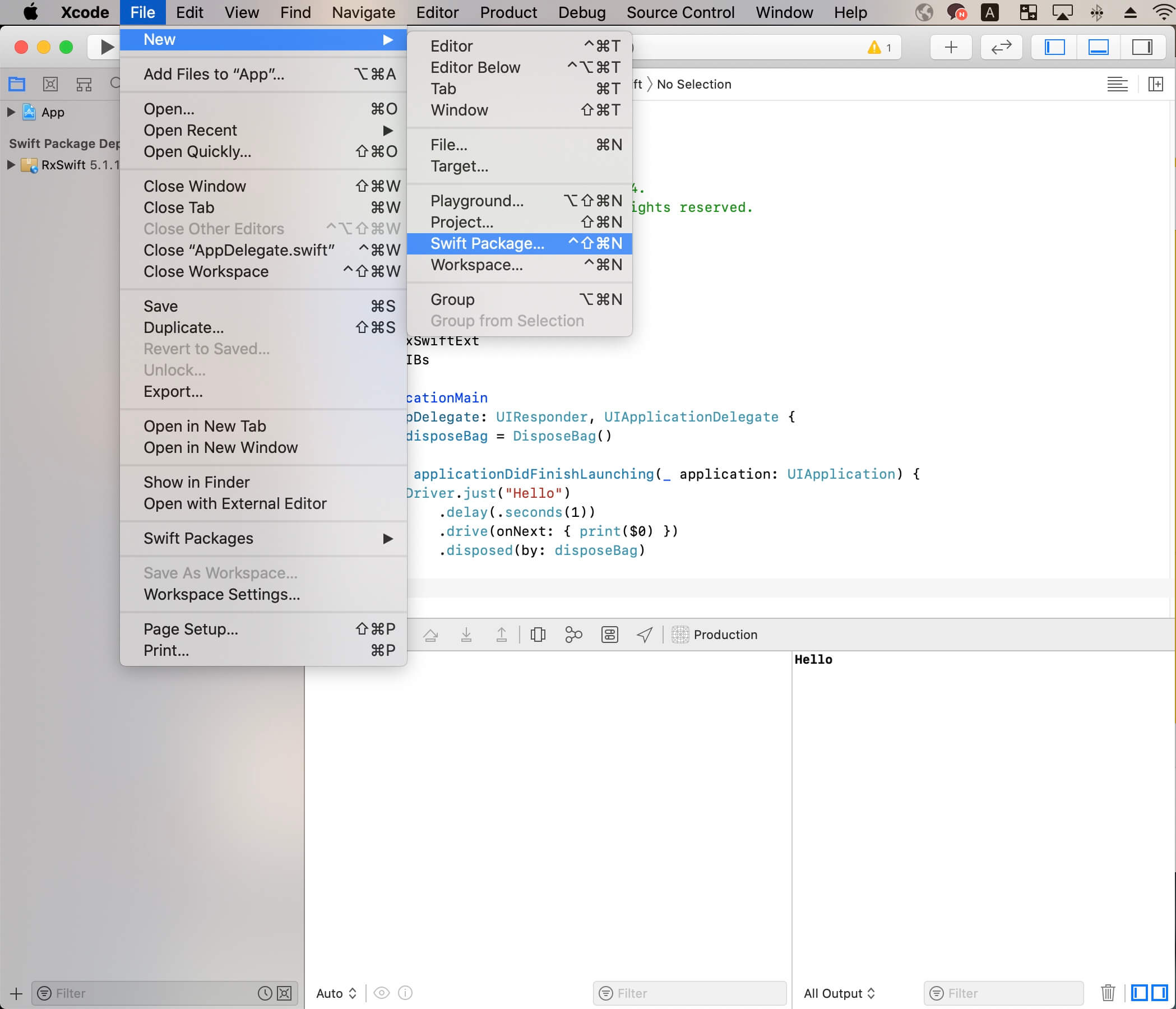Image resolution: width=1176 pixels, height=1009 pixels.
Task: Toggle the right inspector panel
Action: (x=1142, y=47)
